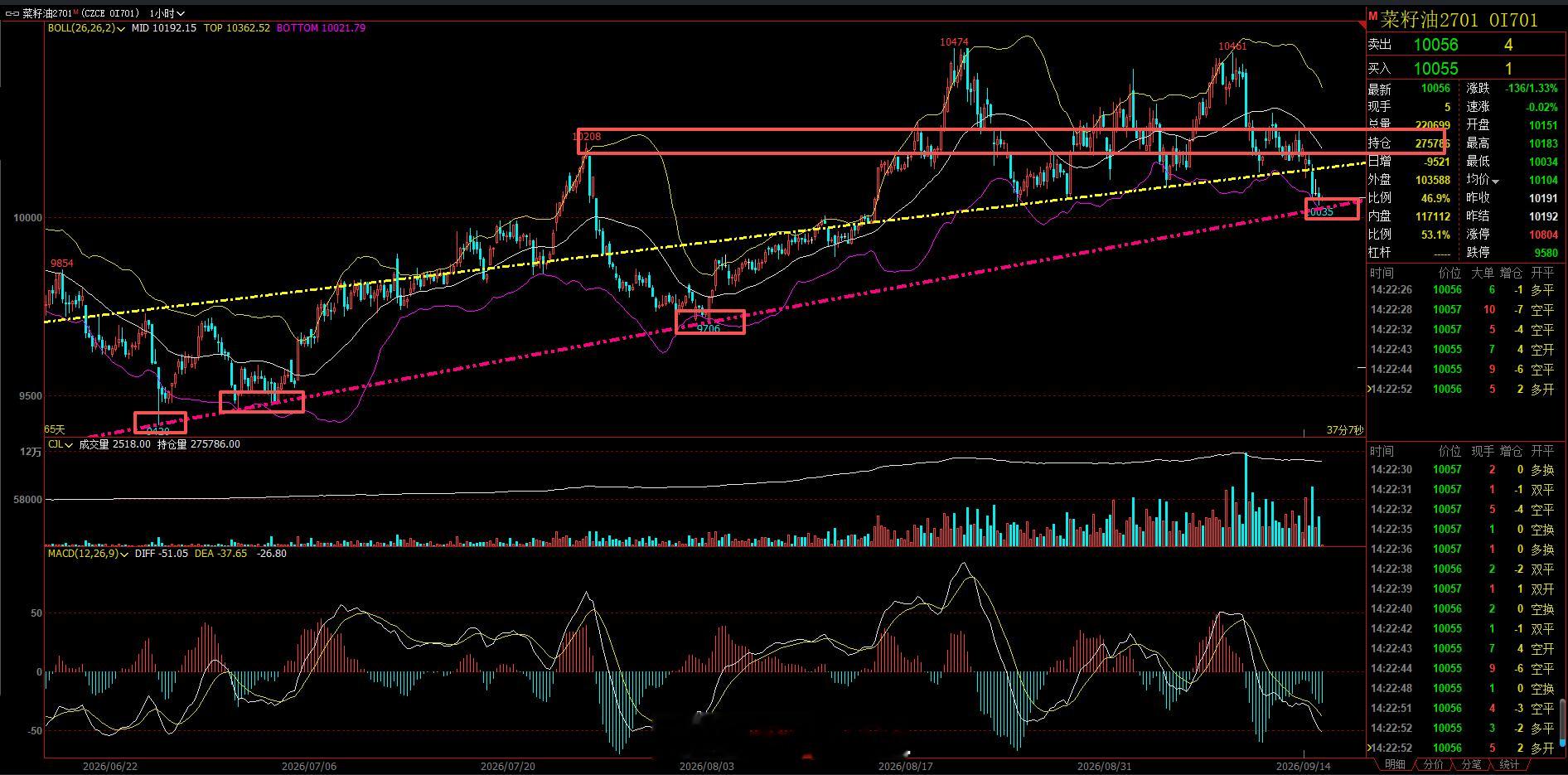Click the 涨停 value 10804
Image resolution: width=1568 pixels, height=775 pixels.
click(x=1543, y=235)
